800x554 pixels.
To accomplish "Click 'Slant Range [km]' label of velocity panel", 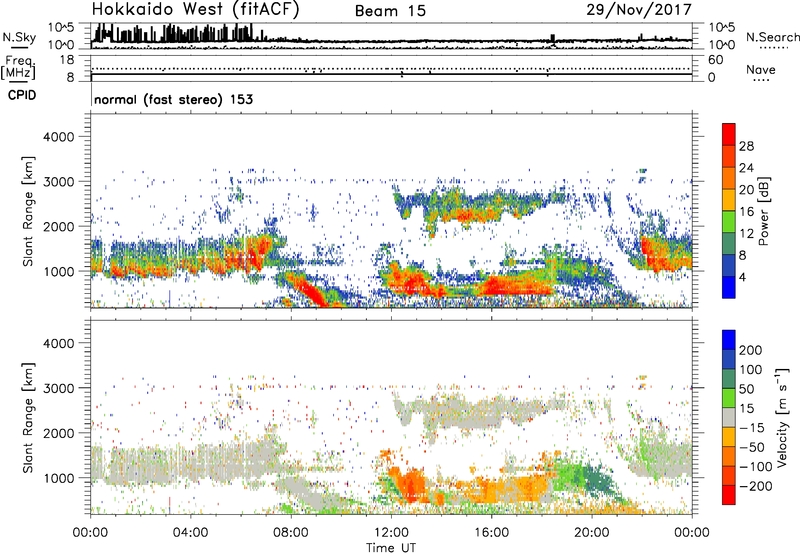I will 28,417.
